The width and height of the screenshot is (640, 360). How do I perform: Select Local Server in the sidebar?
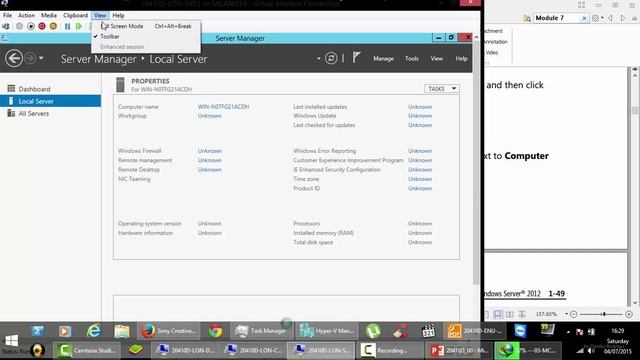click(50, 101)
